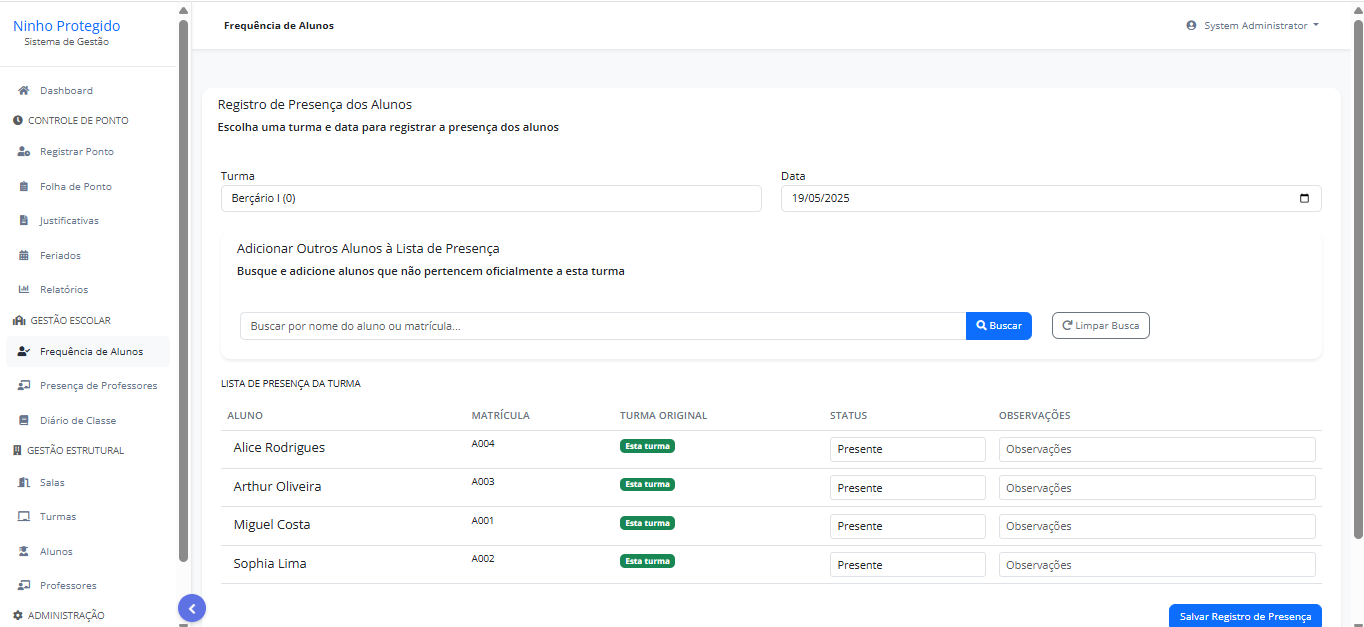The width and height of the screenshot is (1364, 627).
Task: Click the STATUS column header
Action: click(848, 416)
